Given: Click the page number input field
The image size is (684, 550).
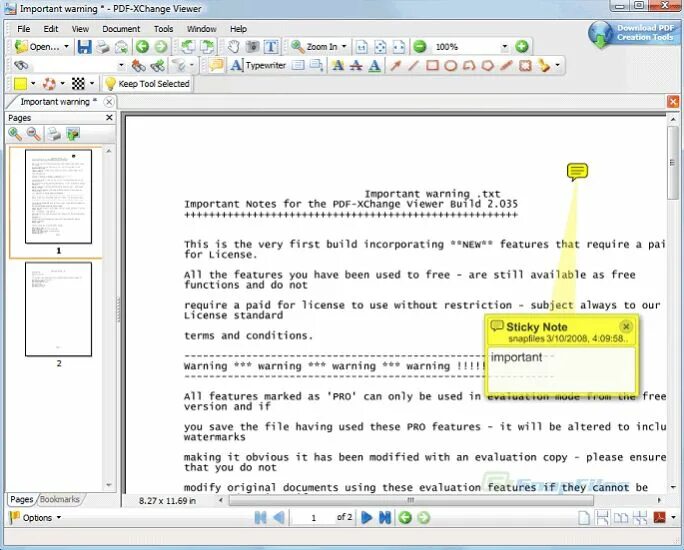Looking at the screenshot, I should pyautogui.click(x=313, y=518).
